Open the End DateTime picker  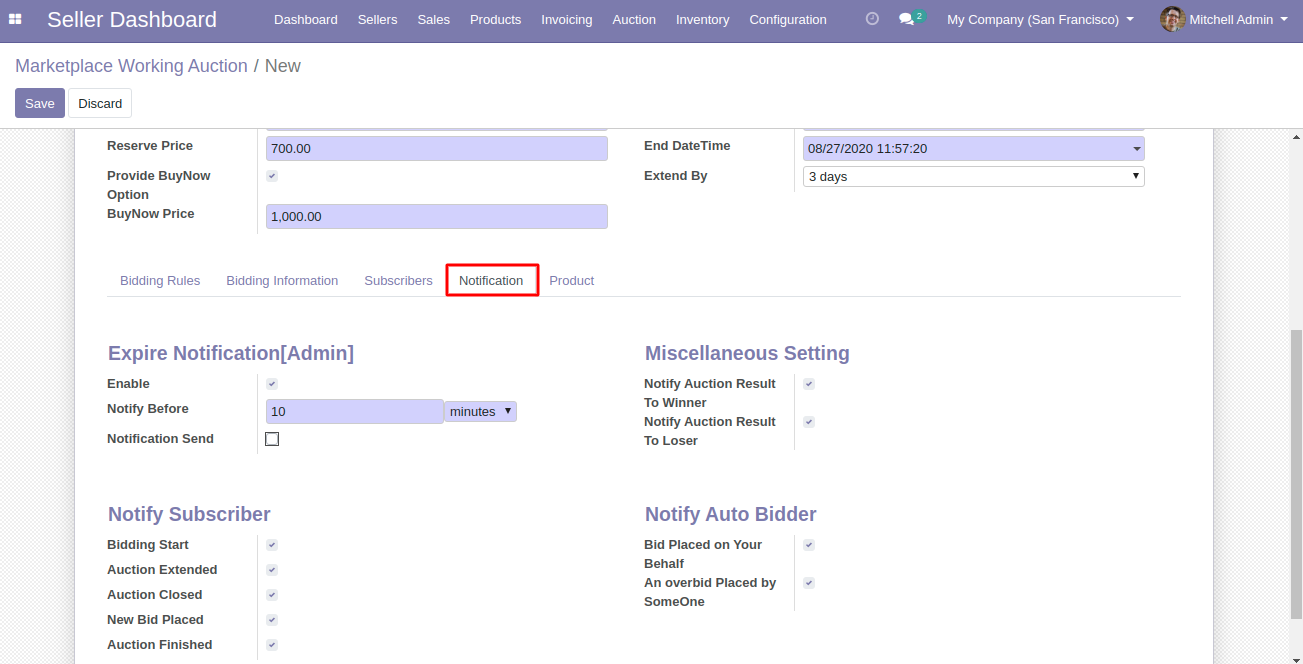tap(974, 148)
